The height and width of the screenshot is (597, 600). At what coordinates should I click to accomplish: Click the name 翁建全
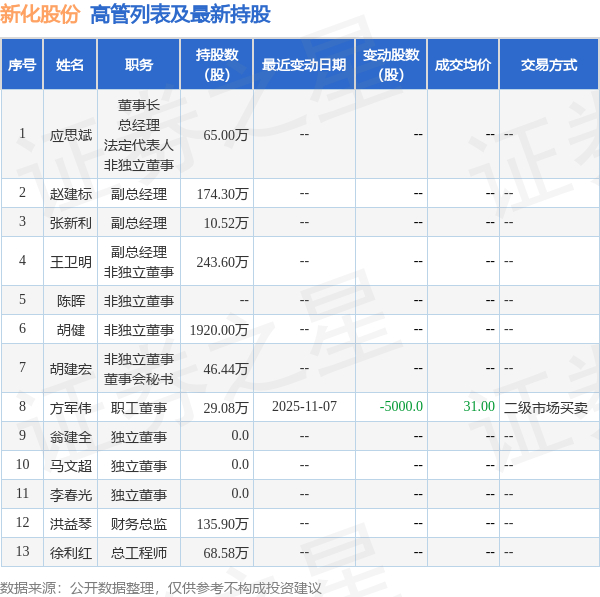click(x=71, y=437)
